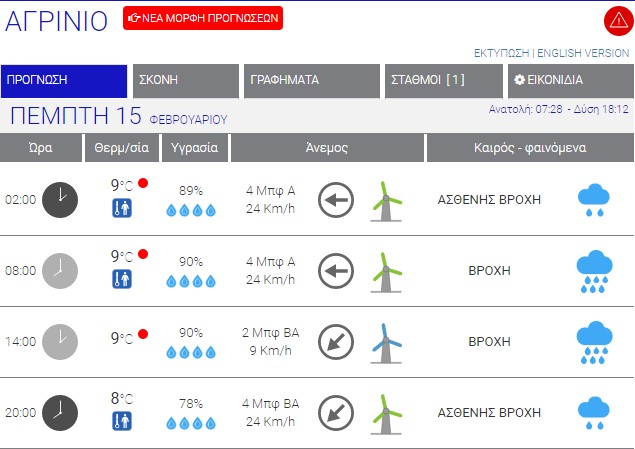Click the red warning triangle alert icon

click(616, 20)
